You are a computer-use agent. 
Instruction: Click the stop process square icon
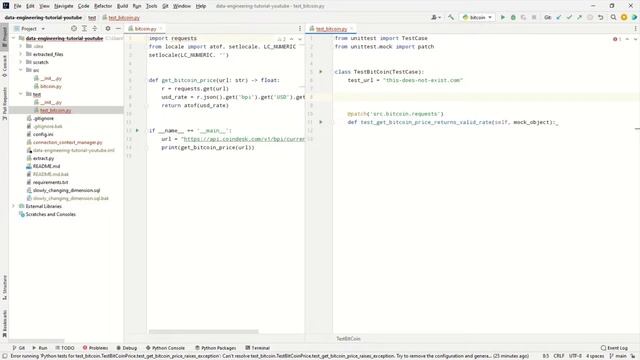pyautogui.click(x=534, y=18)
